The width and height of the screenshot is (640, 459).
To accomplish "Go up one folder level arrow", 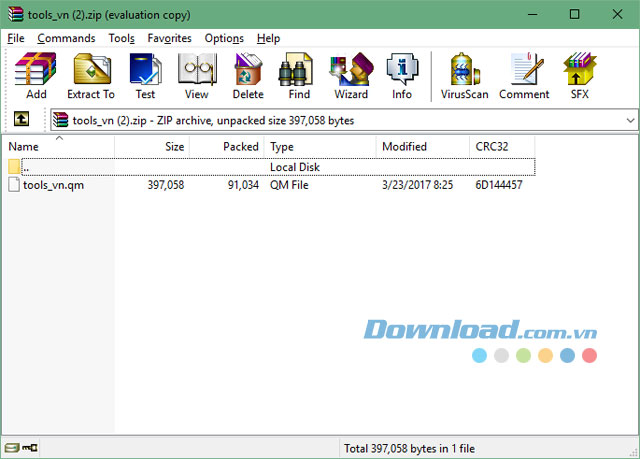I will tap(21, 120).
